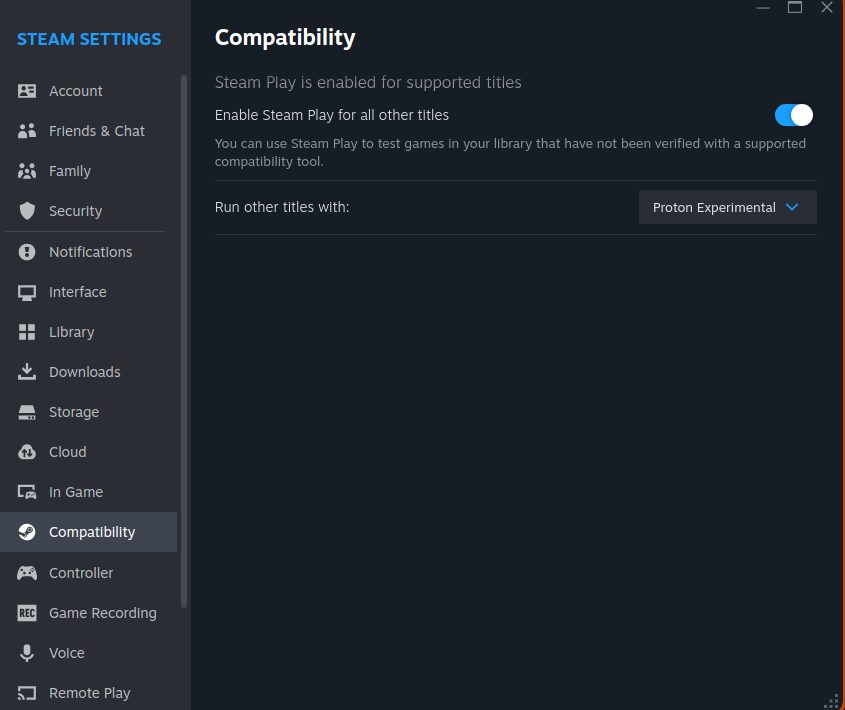Click the Downloads arrow icon

click(x=27, y=371)
